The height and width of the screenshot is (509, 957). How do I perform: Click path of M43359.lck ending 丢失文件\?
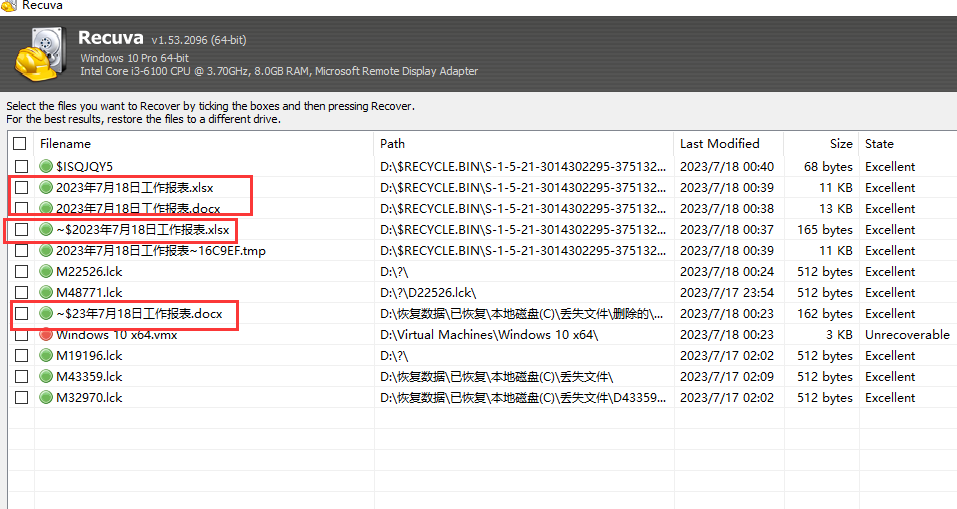(496, 377)
